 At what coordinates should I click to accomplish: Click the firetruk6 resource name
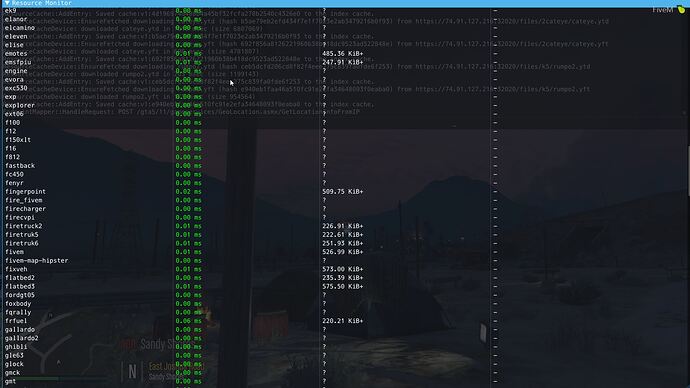(22, 243)
